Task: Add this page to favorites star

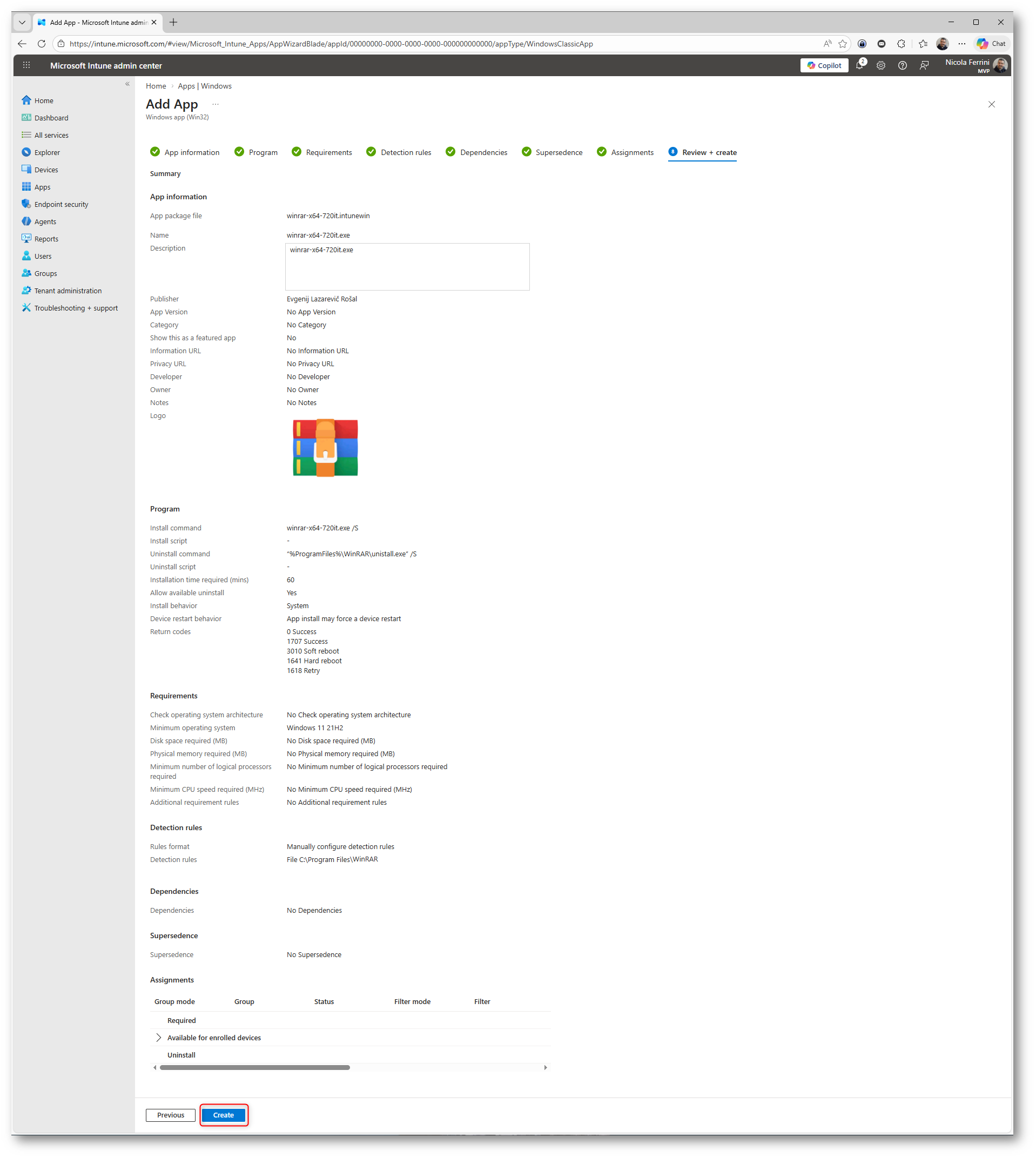Action: point(843,44)
